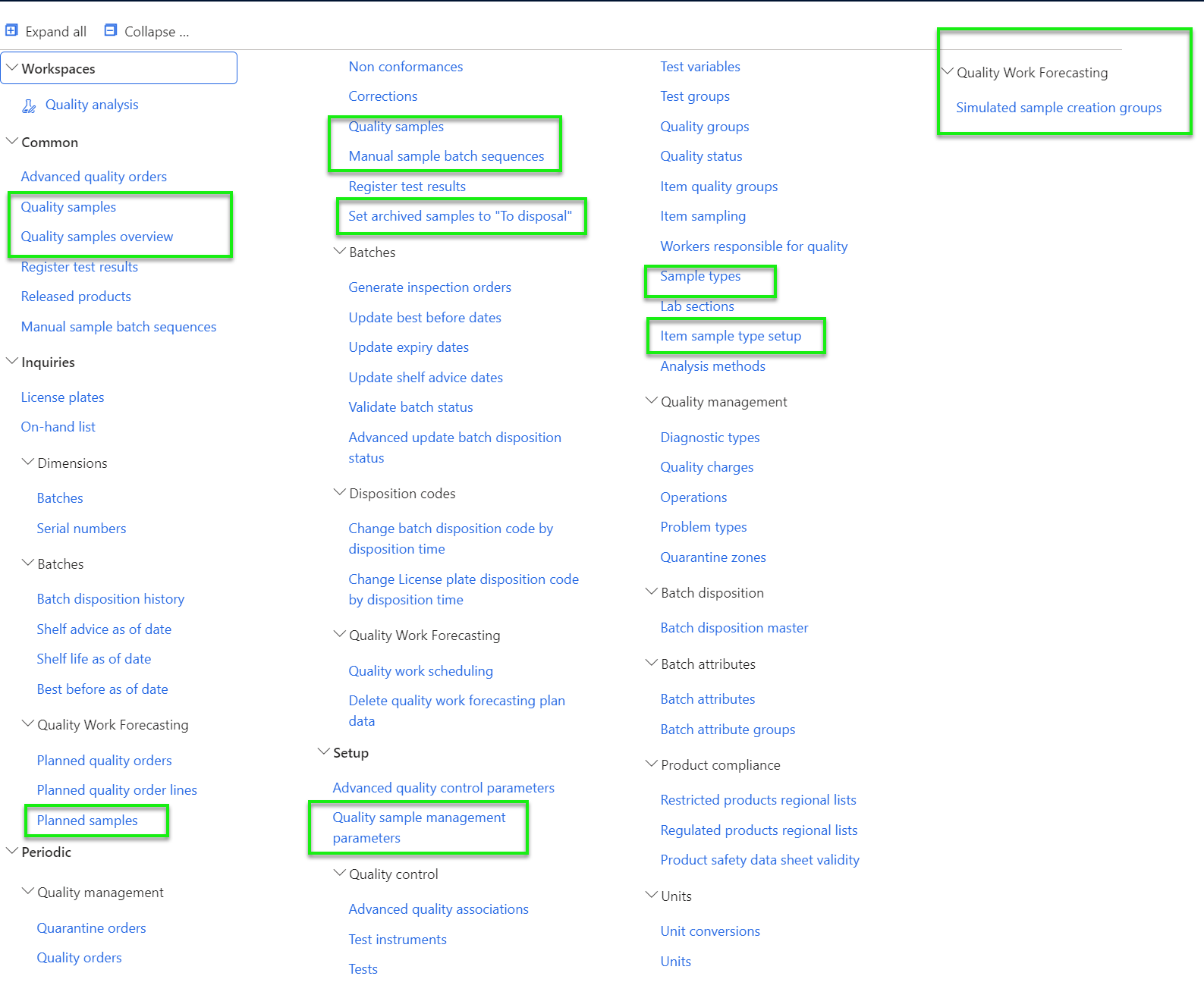Open Batch disposition history
This screenshot has width=1204, height=998.
[111, 599]
